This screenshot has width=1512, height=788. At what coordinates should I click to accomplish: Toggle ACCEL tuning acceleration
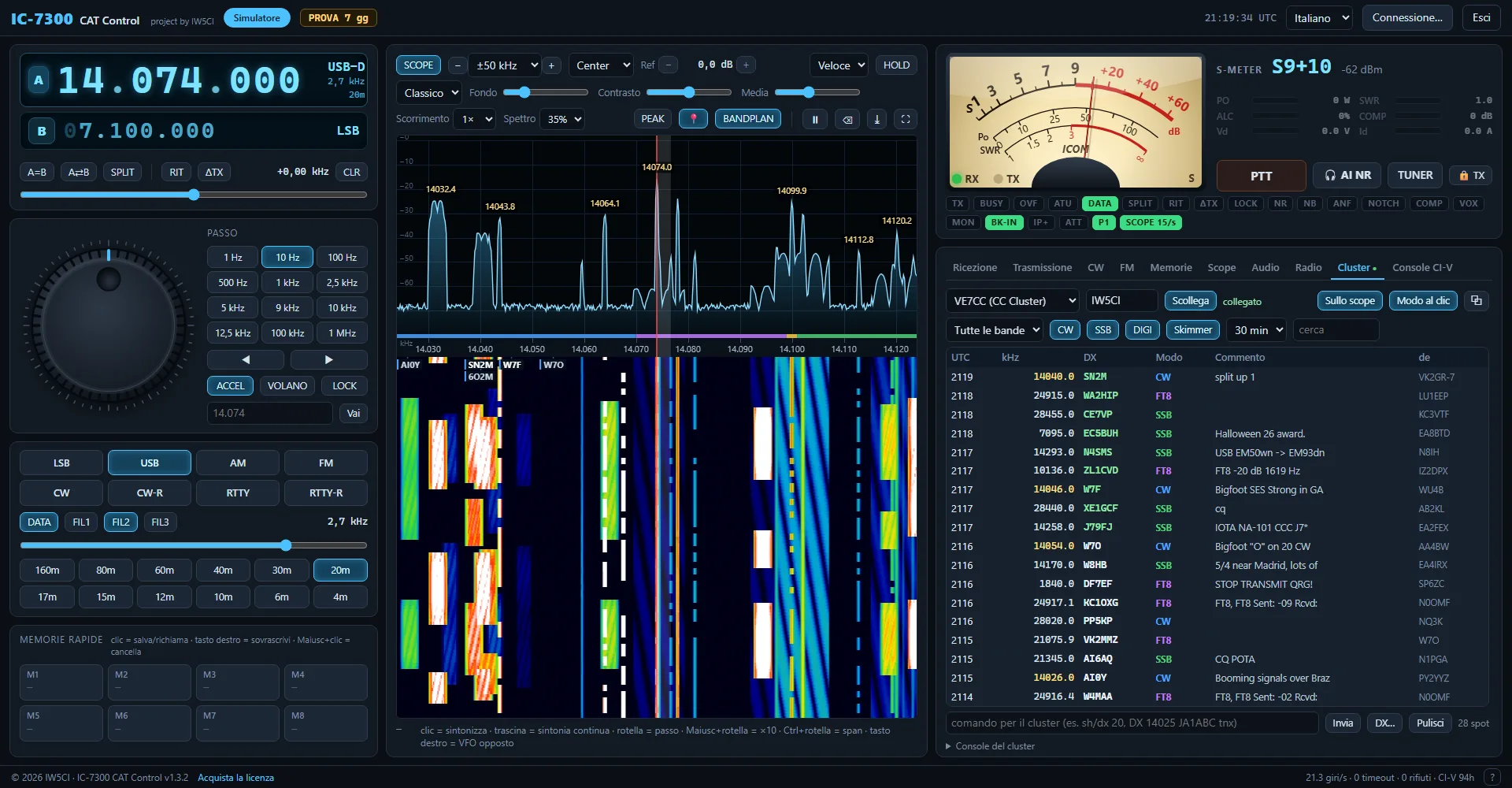click(230, 385)
